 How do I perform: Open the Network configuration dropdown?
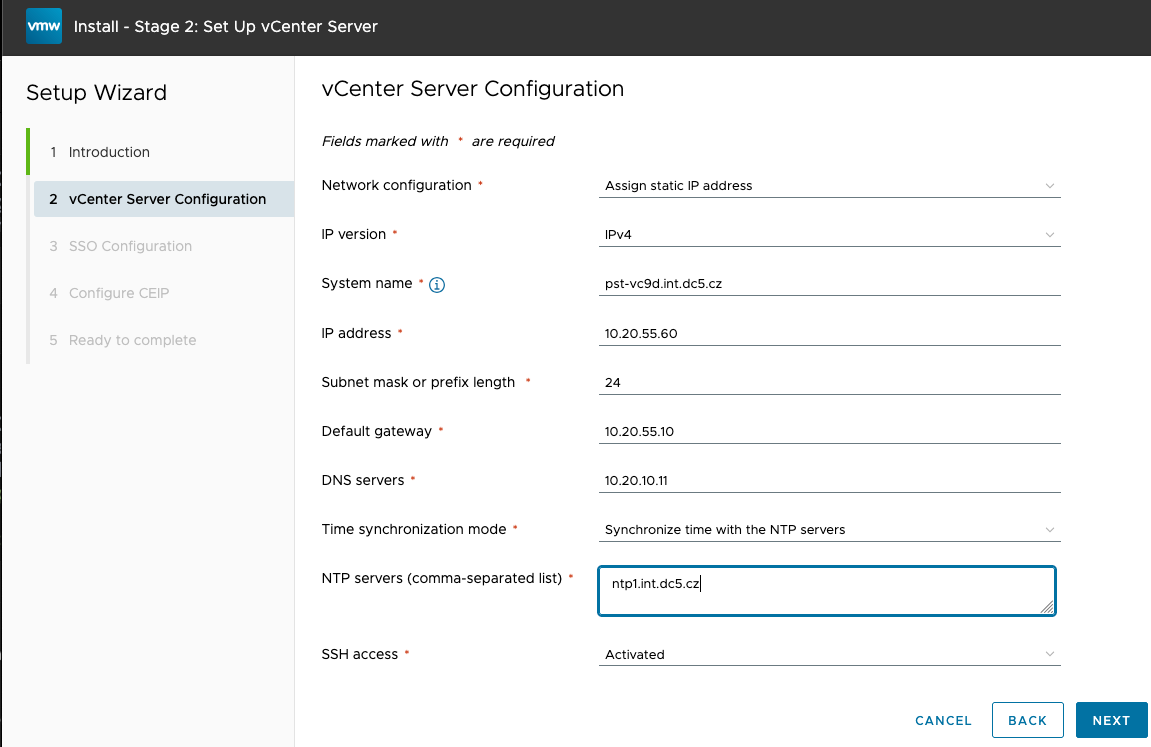(829, 186)
